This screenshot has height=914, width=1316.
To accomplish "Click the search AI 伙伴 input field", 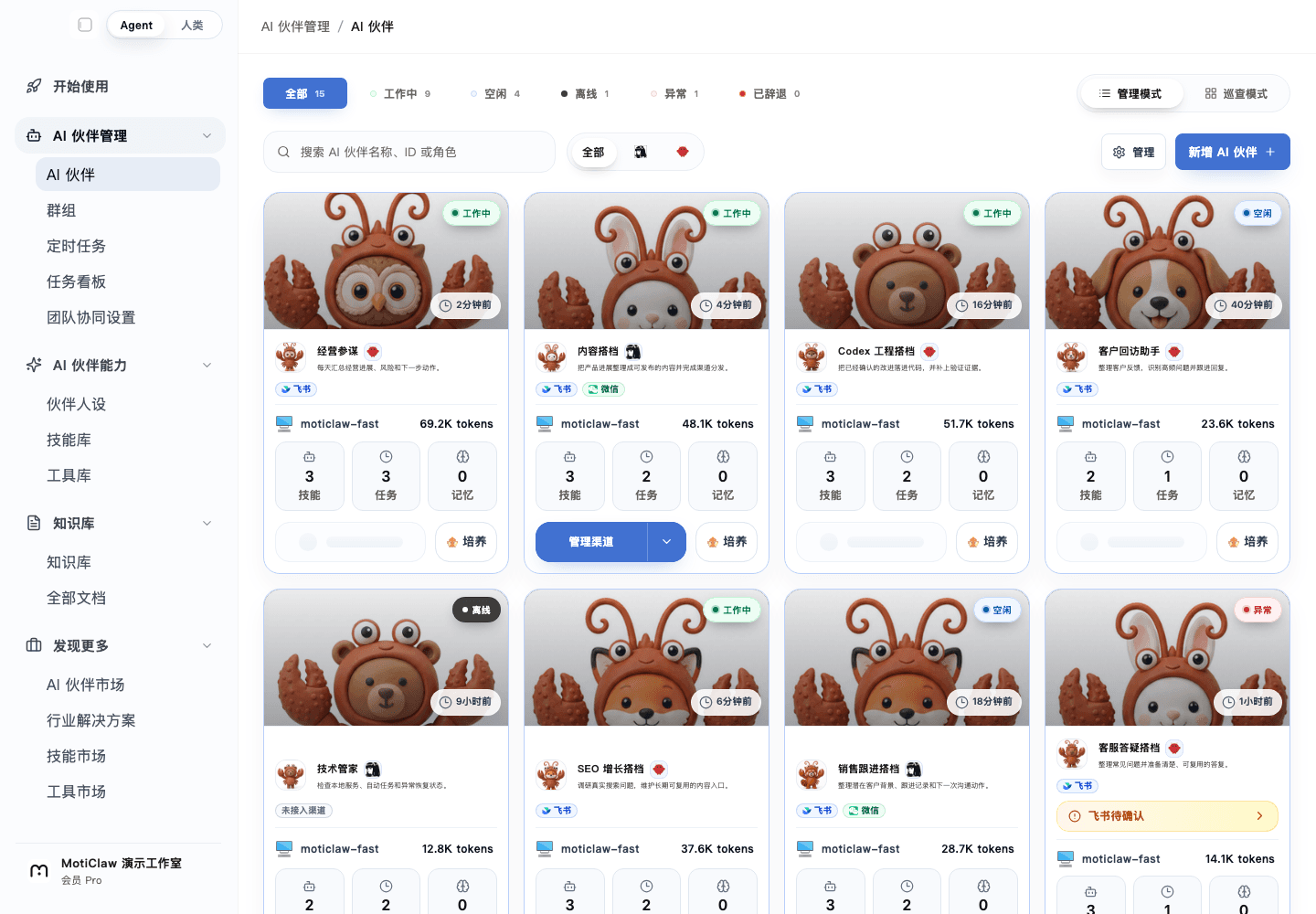I will tap(409, 152).
